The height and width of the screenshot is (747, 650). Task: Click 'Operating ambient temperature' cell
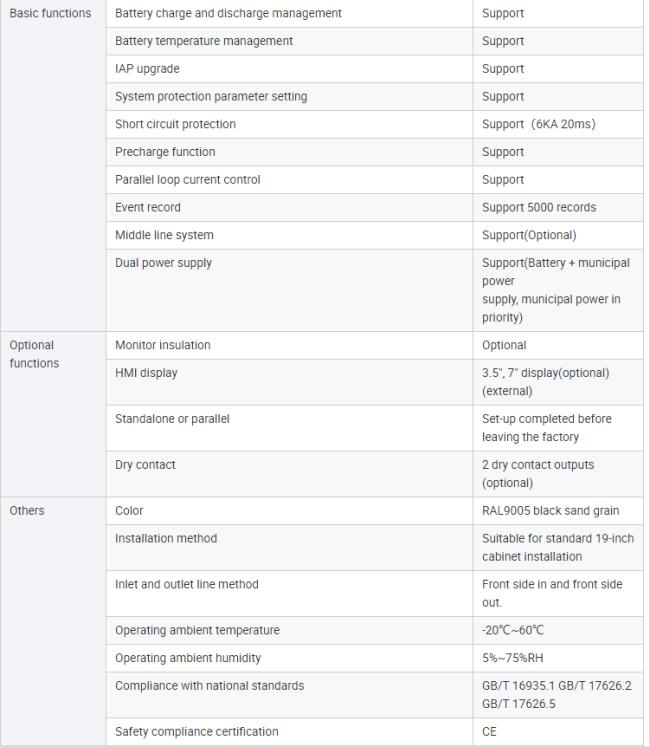click(x=197, y=631)
